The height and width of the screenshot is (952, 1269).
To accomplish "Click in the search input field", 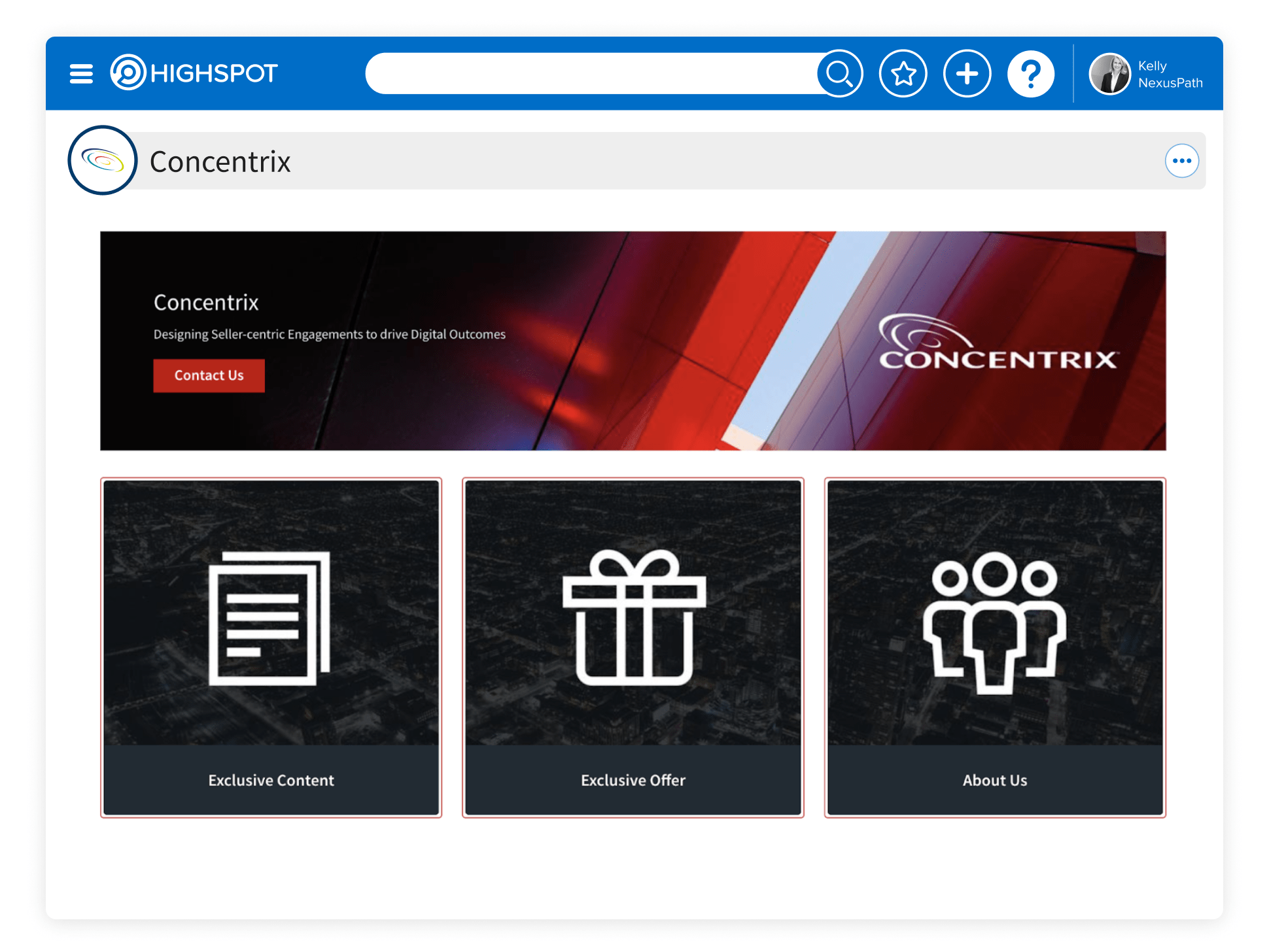I will click(589, 73).
